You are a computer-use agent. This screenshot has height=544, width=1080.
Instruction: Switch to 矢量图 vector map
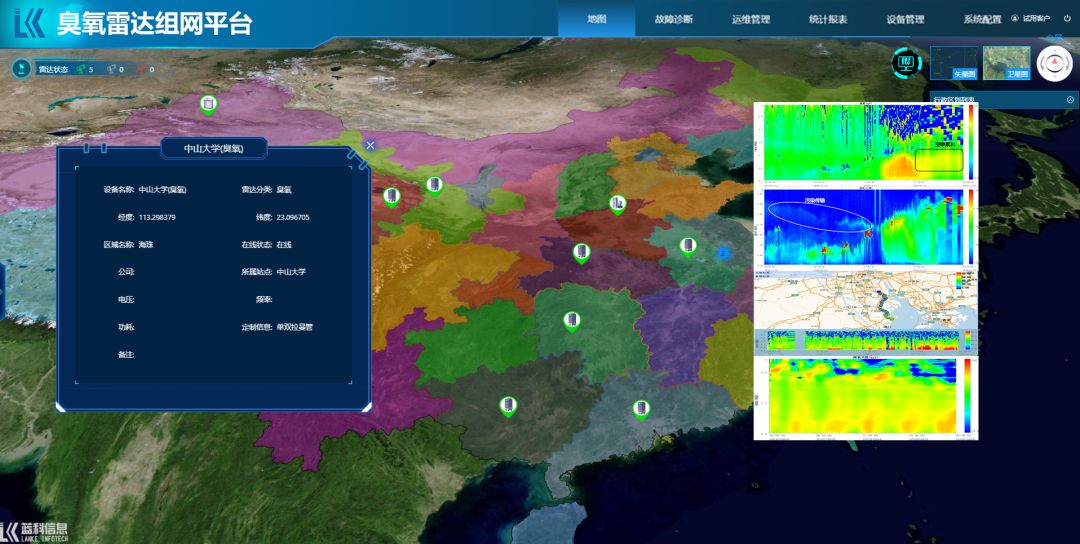pos(954,63)
